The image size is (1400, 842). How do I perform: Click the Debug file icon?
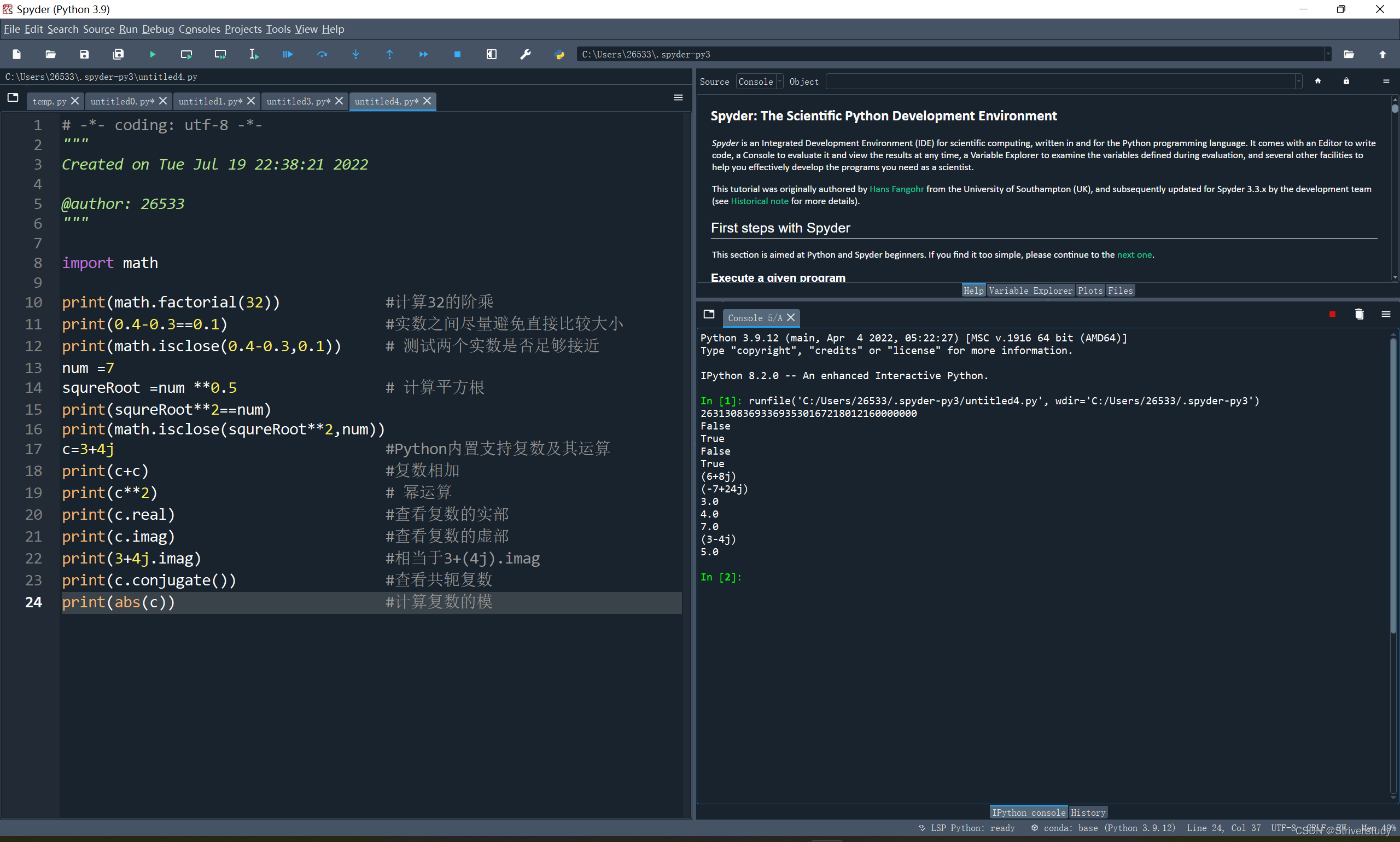click(288, 55)
